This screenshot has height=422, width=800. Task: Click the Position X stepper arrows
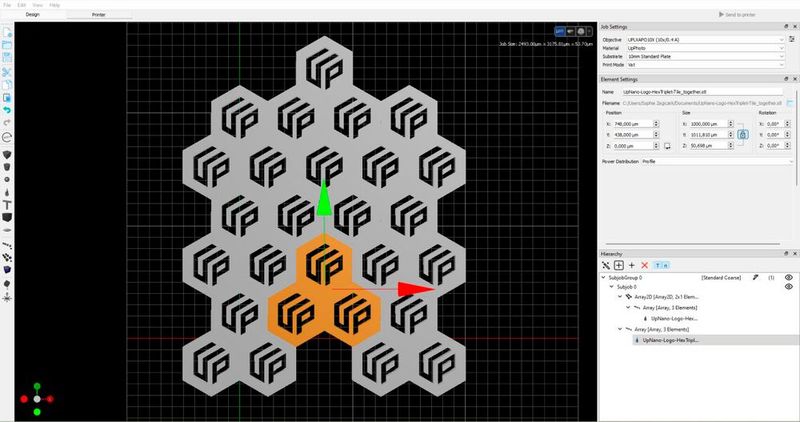tap(656, 123)
